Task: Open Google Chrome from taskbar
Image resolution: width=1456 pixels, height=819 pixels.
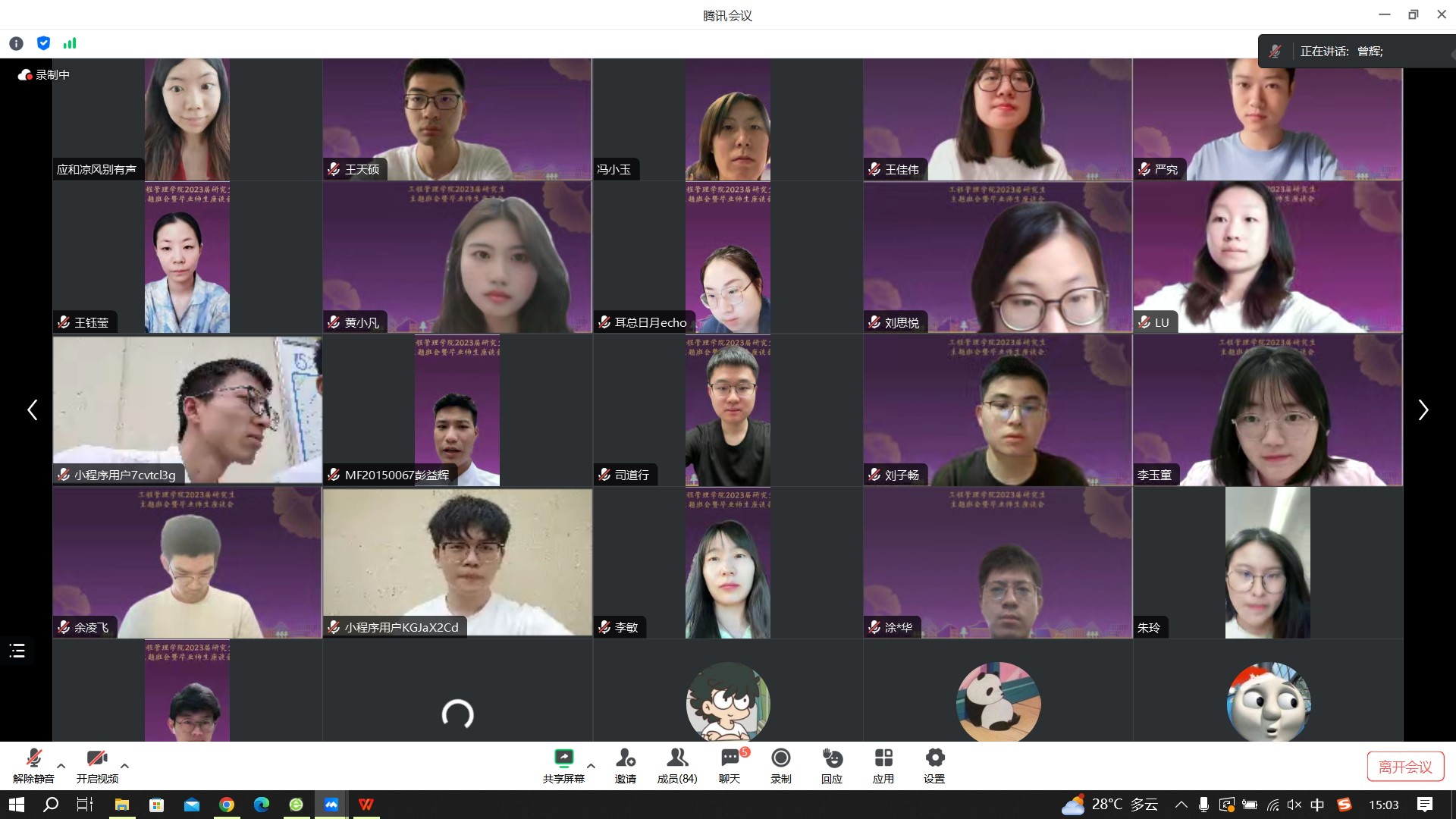Action: (x=227, y=805)
